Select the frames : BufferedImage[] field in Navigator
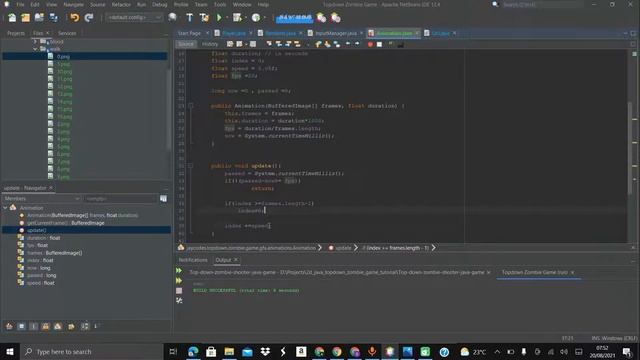 pyautogui.click(x=55, y=253)
